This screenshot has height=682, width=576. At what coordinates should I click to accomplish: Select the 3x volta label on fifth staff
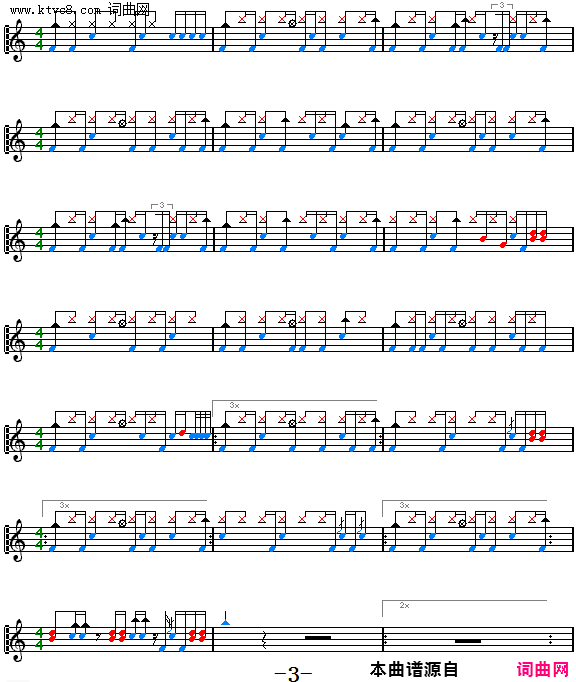(x=234, y=405)
